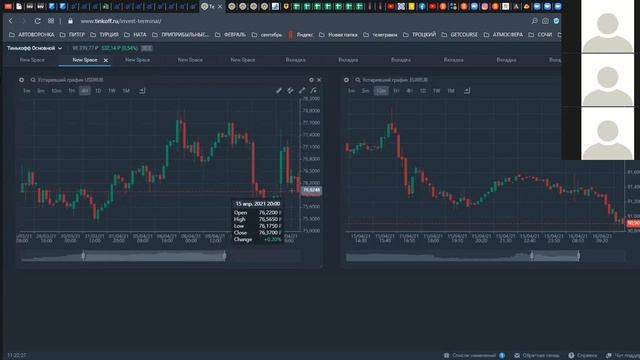640x360 pixels.
Task: Open Новая папка bookmarks folder
Action: pyautogui.click(x=338, y=35)
